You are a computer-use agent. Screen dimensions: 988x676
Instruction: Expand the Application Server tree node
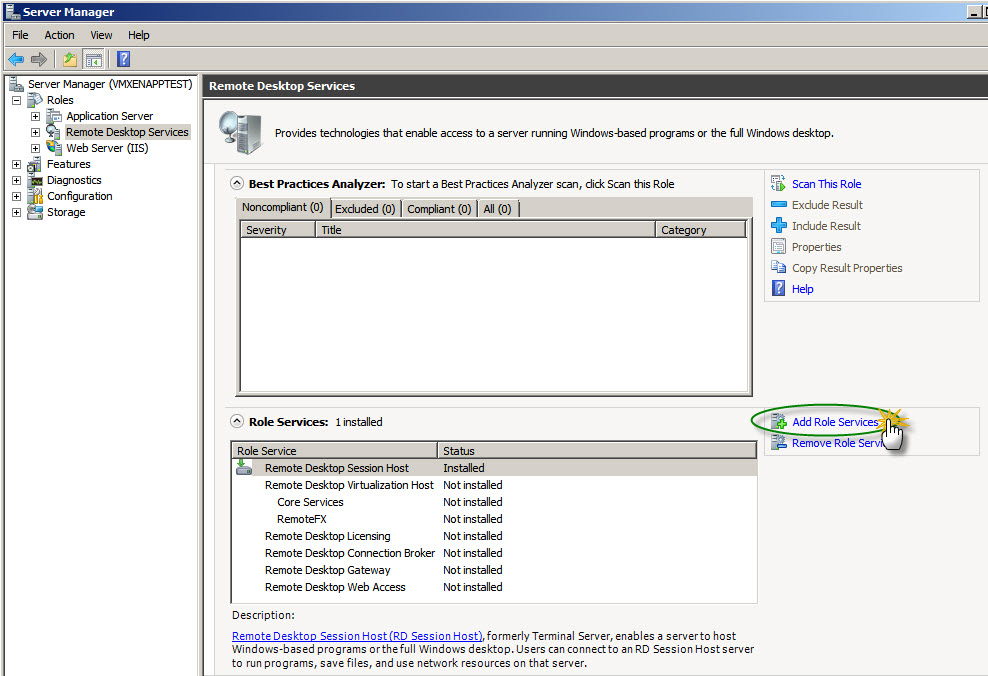click(35, 116)
